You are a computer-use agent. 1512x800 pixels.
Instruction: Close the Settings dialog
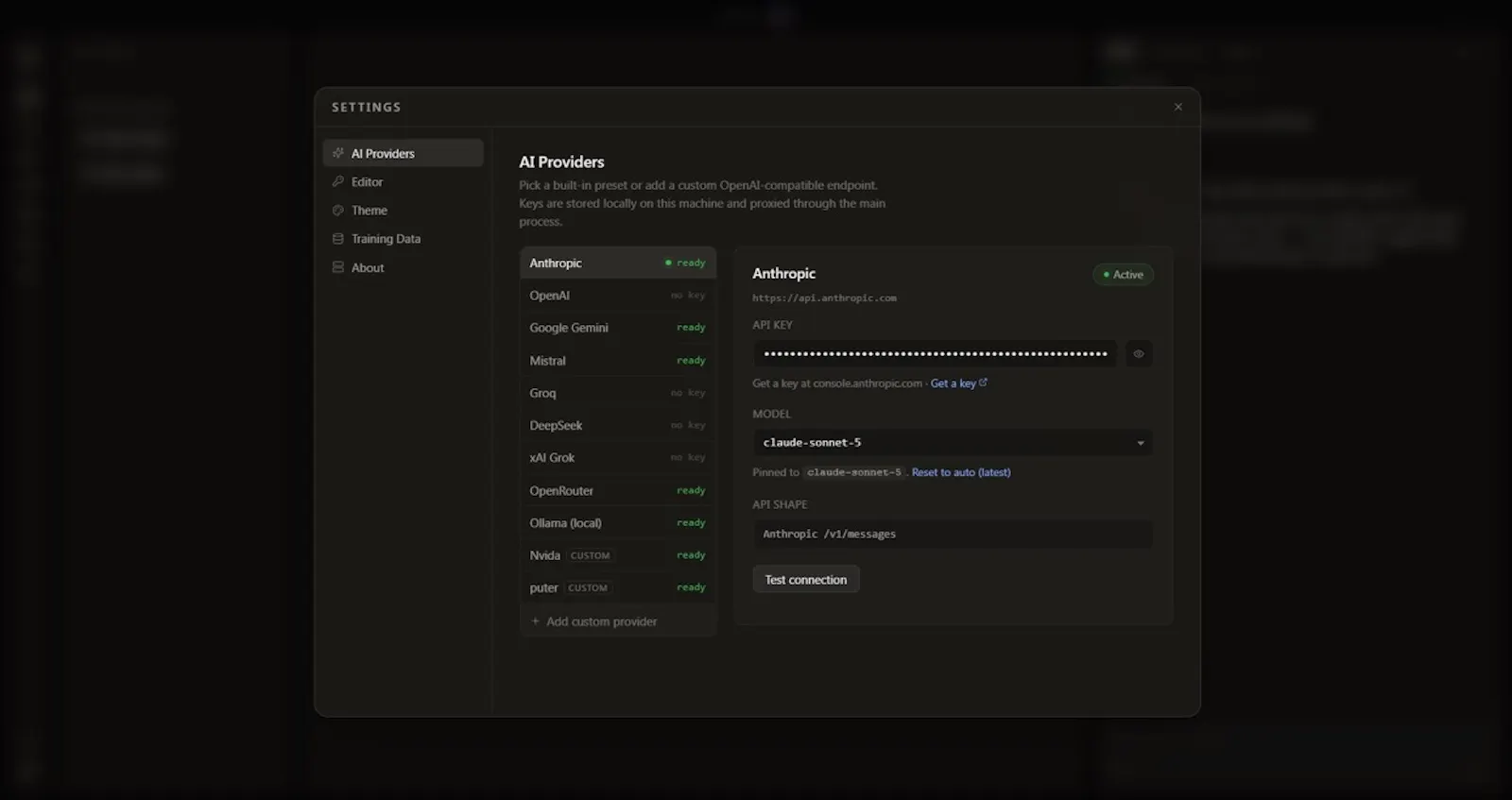click(x=1177, y=107)
